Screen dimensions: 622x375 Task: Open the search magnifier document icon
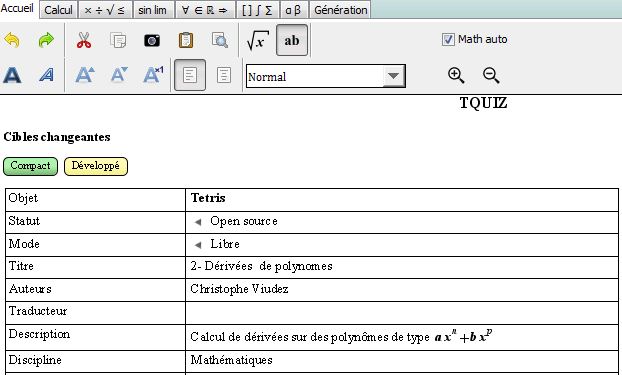[x=220, y=40]
